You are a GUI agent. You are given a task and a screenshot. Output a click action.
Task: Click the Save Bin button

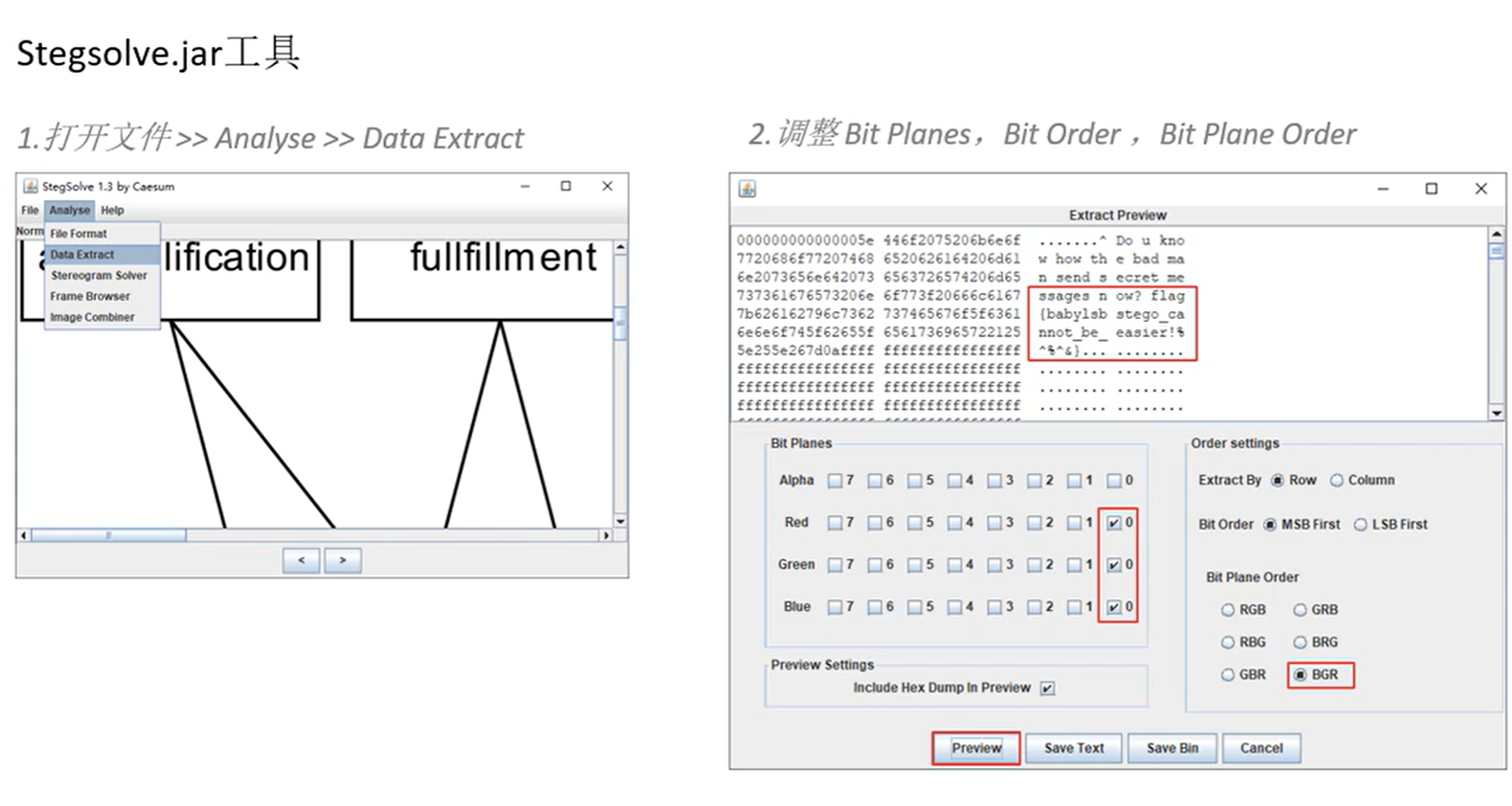click(1172, 748)
